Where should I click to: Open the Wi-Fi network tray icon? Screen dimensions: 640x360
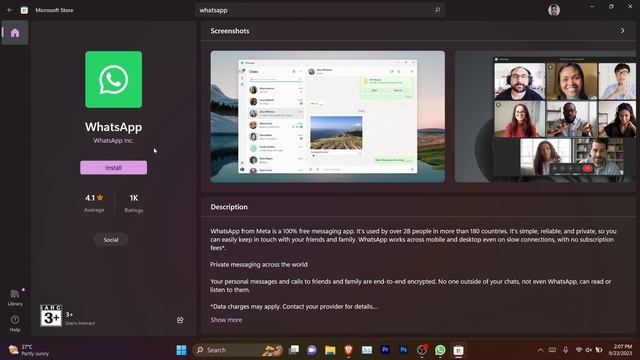[578, 350]
